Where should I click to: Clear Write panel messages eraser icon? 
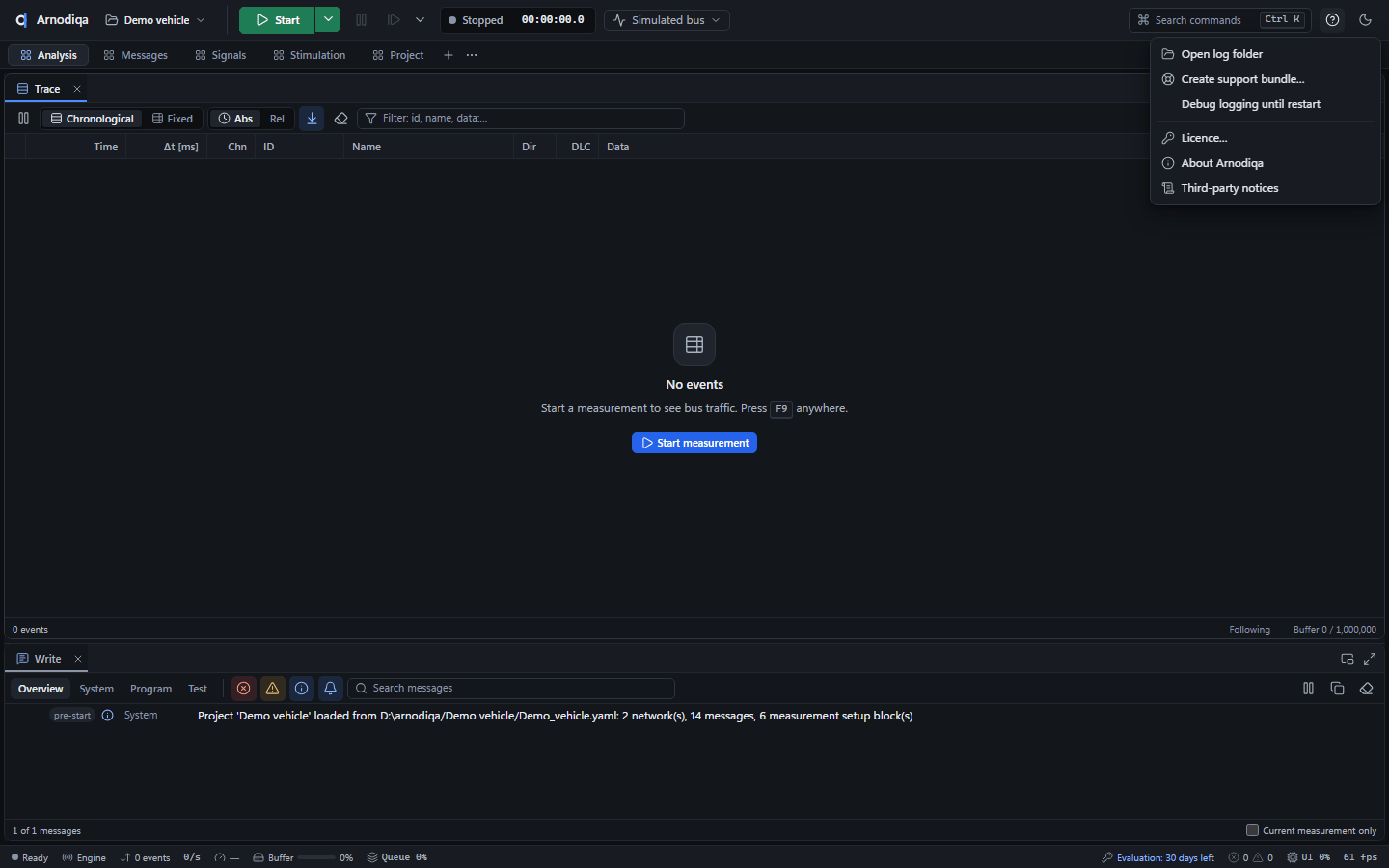click(x=1366, y=689)
